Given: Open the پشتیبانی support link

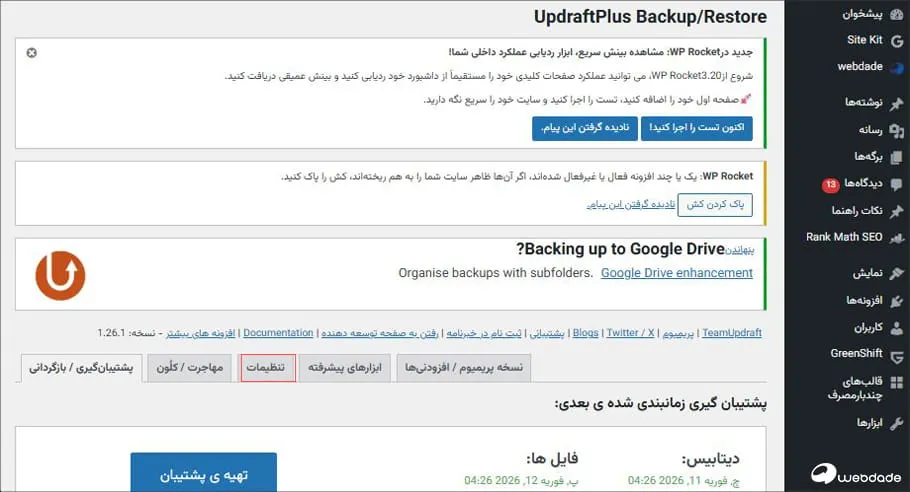Looking at the screenshot, I should tap(547, 334).
